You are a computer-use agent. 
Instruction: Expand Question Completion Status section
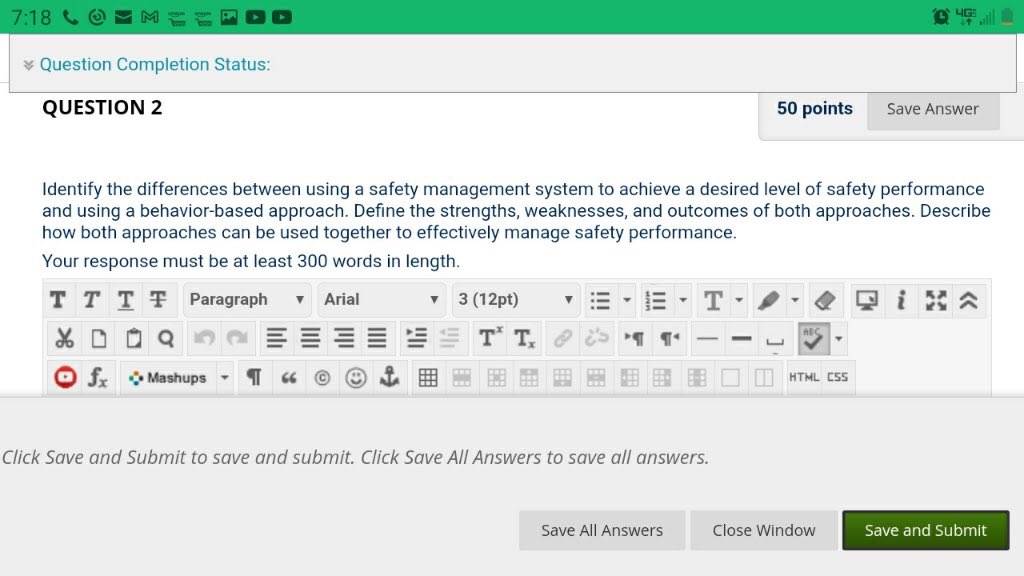28,65
